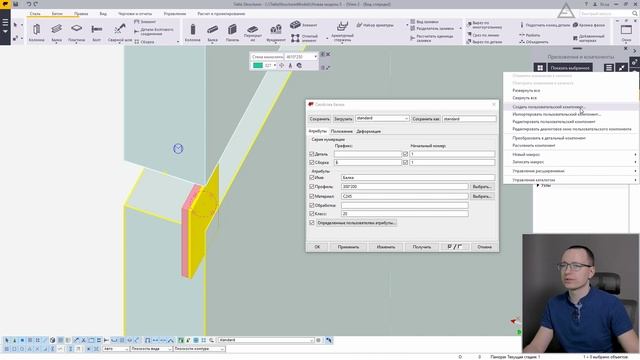Image resolution: width=640 pixels, height=360 pixels.
Task: Choose Развернуть все menu entry
Action: [571, 91]
